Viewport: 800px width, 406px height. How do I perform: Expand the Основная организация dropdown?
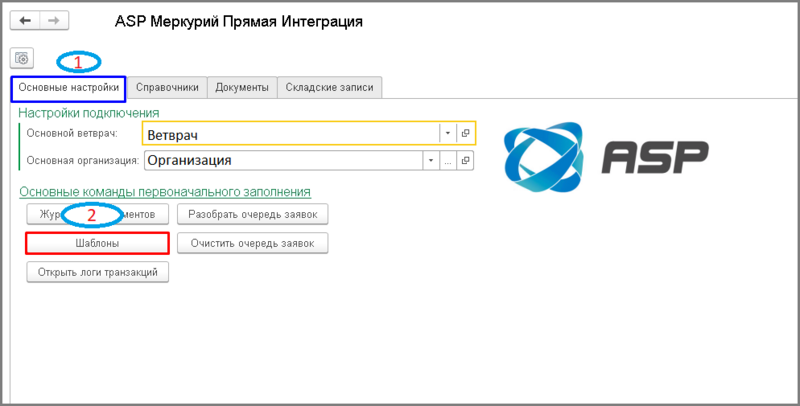tap(430, 160)
